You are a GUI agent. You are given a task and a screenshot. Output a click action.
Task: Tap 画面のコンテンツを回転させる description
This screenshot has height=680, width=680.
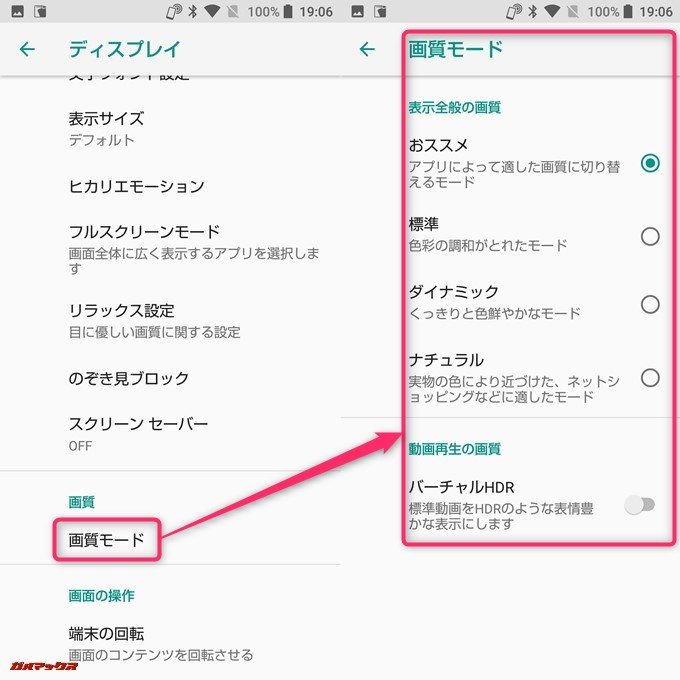coord(161,655)
